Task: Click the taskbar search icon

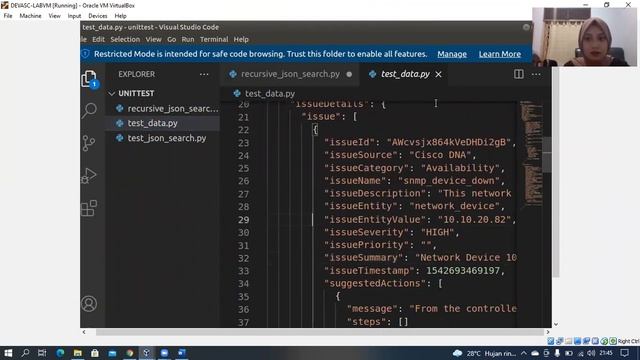Action: click(25, 353)
